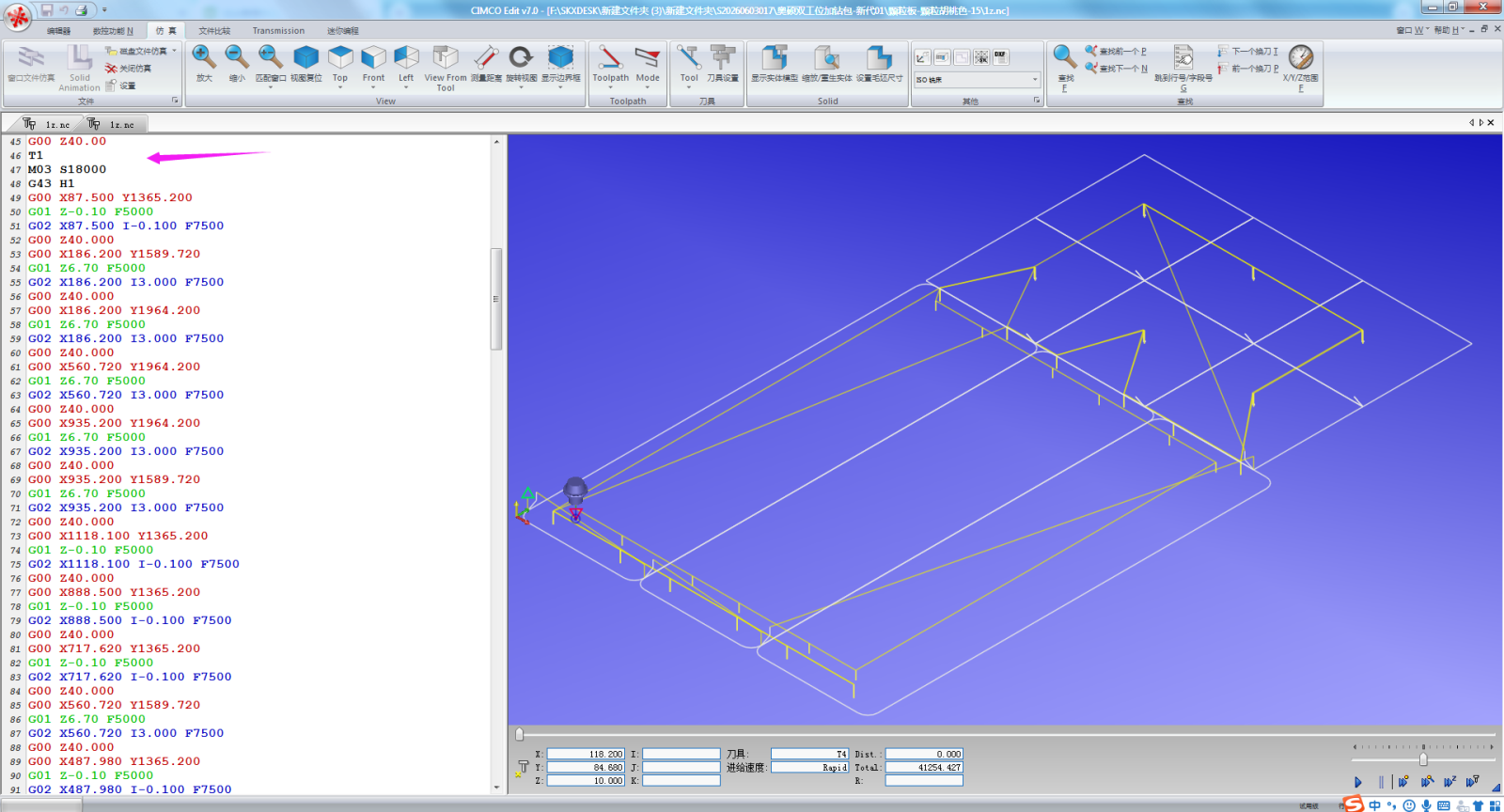Click the Total distance field 41254.427

[x=924, y=767]
